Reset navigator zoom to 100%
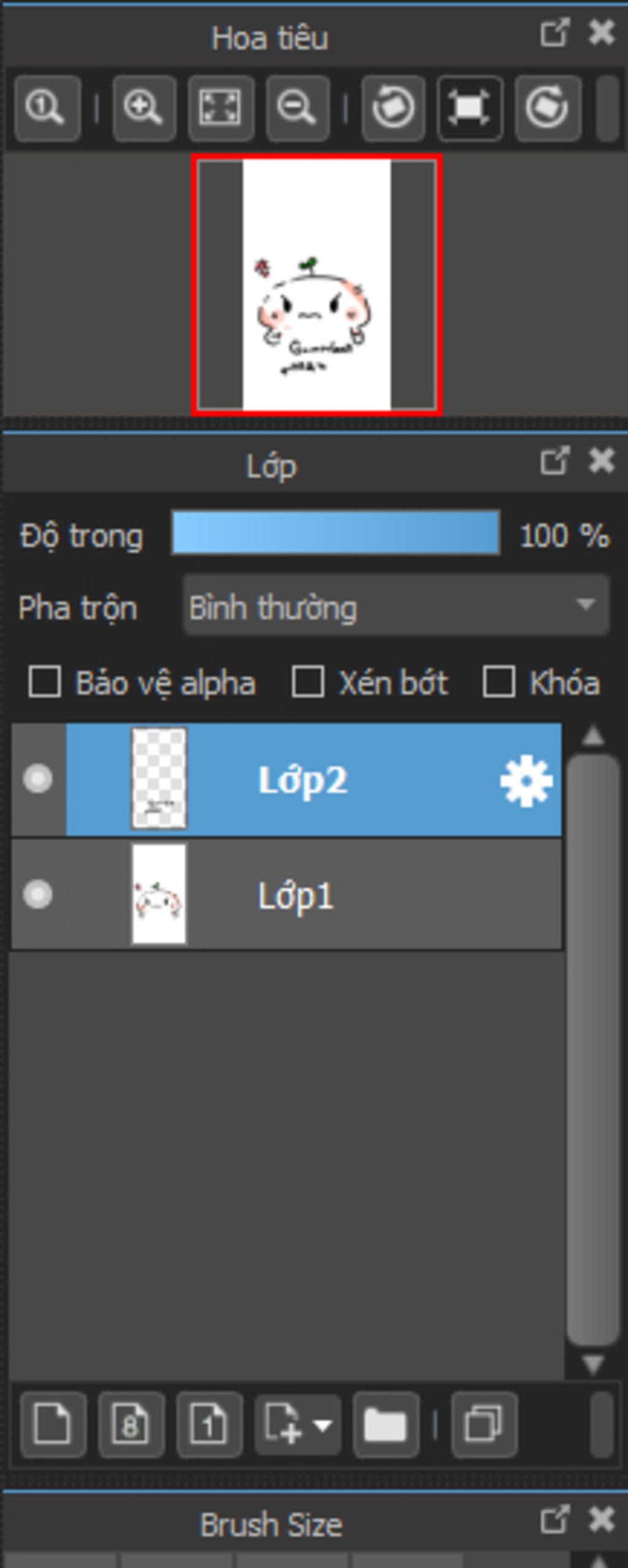 47,108
